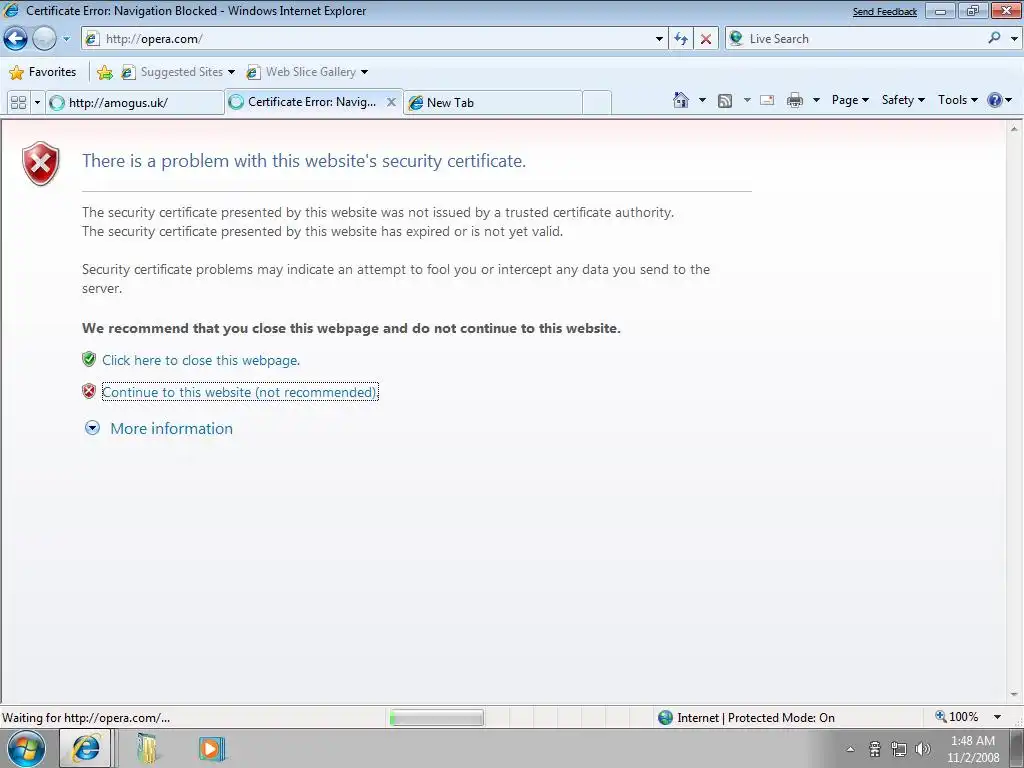The image size is (1024, 768).
Task: Go back with the Back arrow button
Action: click(x=16, y=39)
